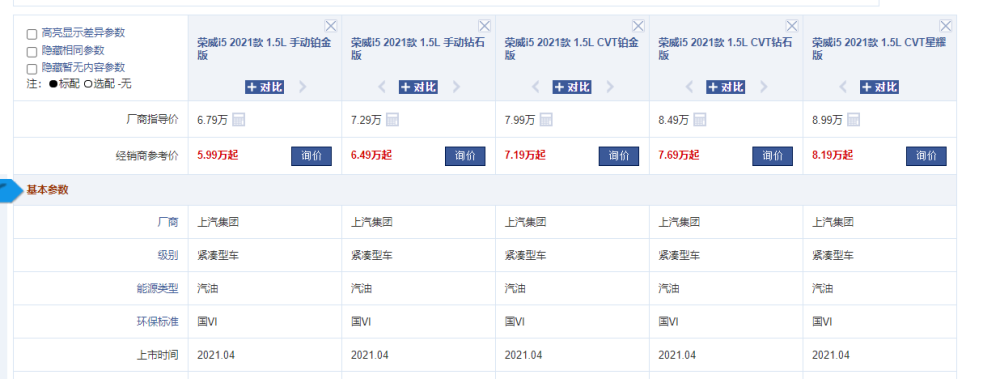
Task: Select guide price 6.79万 value
Action: pyautogui.click(x=212, y=120)
